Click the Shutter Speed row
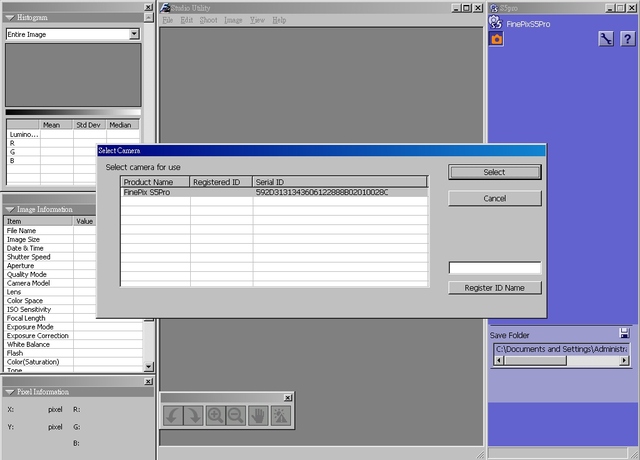Image resolution: width=640 pixels, height=460 pixels. point(50,257)
